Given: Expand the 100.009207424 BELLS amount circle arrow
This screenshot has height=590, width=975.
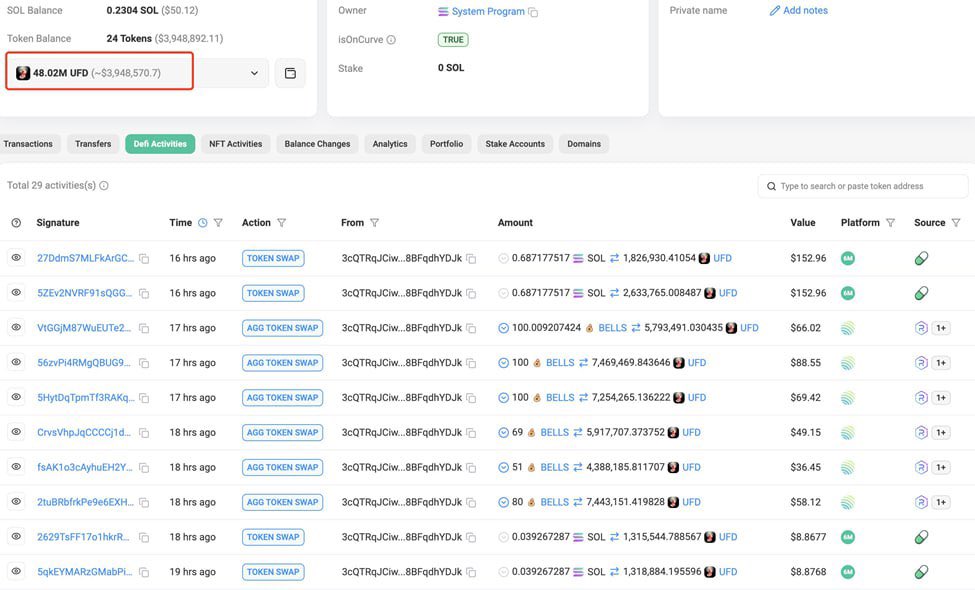Looking at the screenshot, I should click(x=504, y=328).
